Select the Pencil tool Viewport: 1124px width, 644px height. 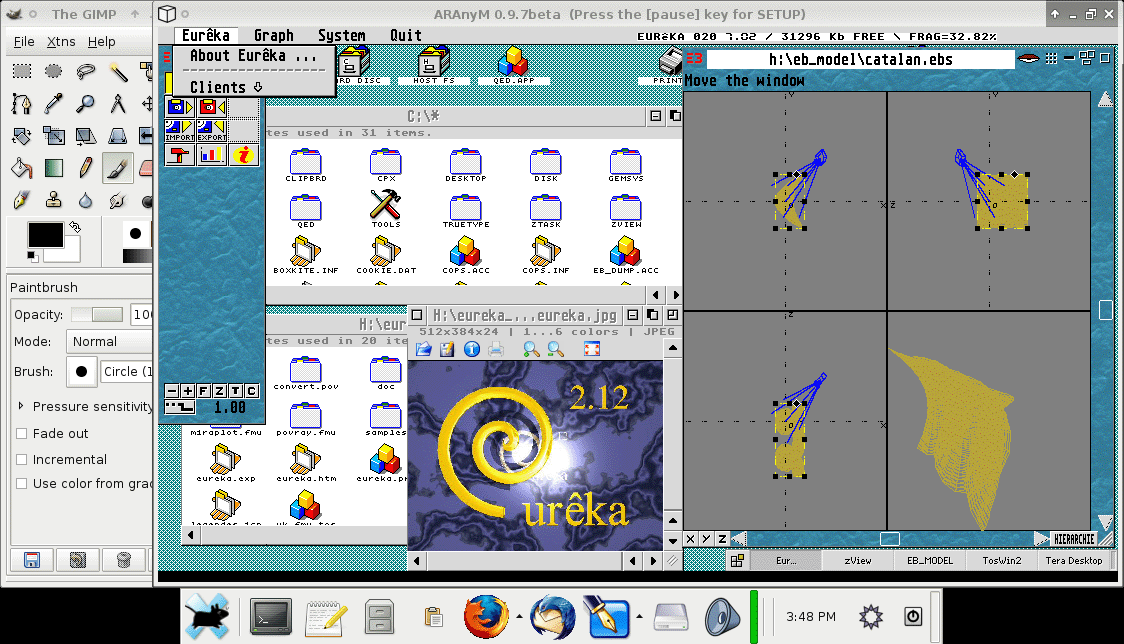86,169
